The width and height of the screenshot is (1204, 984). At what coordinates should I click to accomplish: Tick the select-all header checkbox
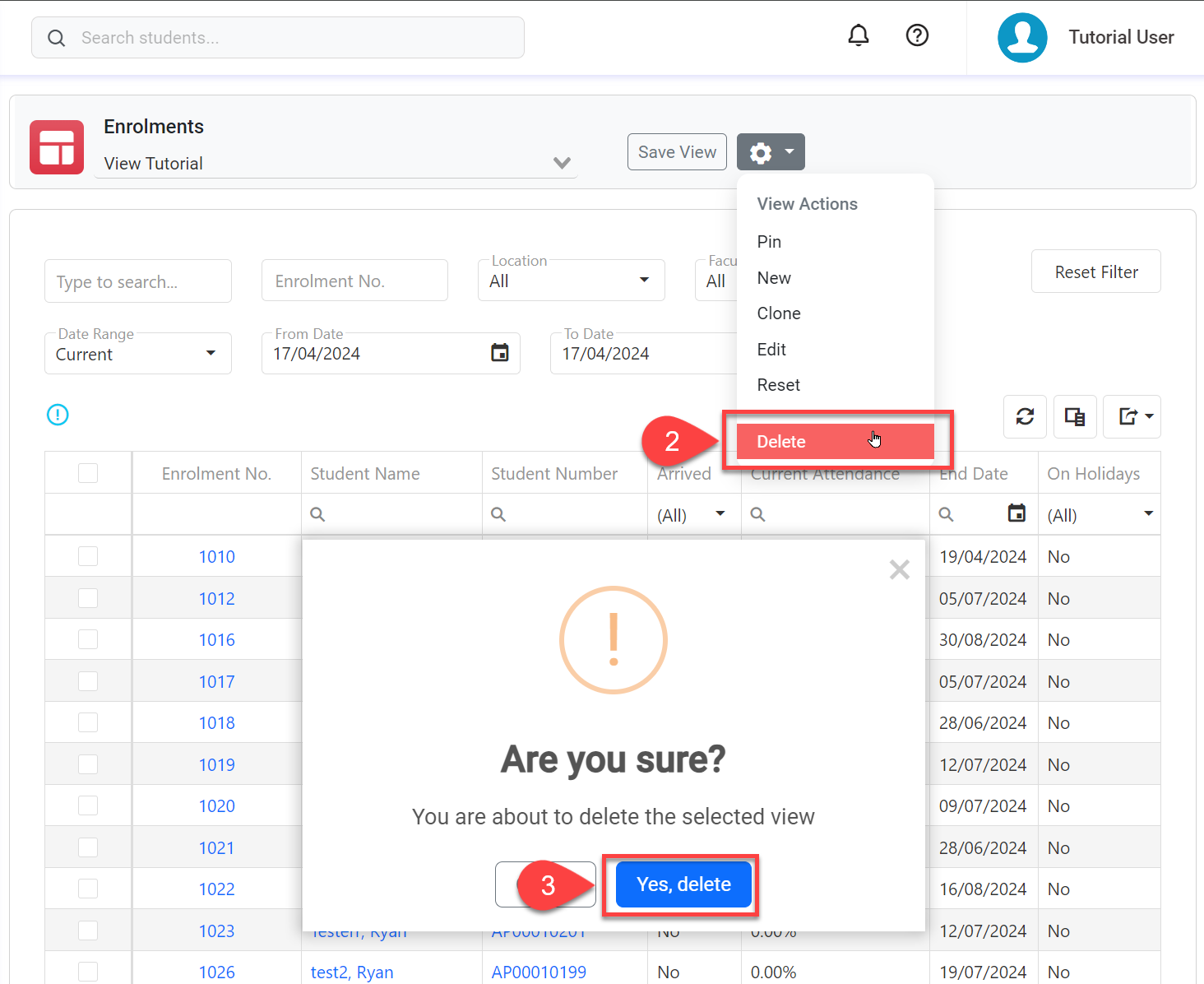[88, 473]
